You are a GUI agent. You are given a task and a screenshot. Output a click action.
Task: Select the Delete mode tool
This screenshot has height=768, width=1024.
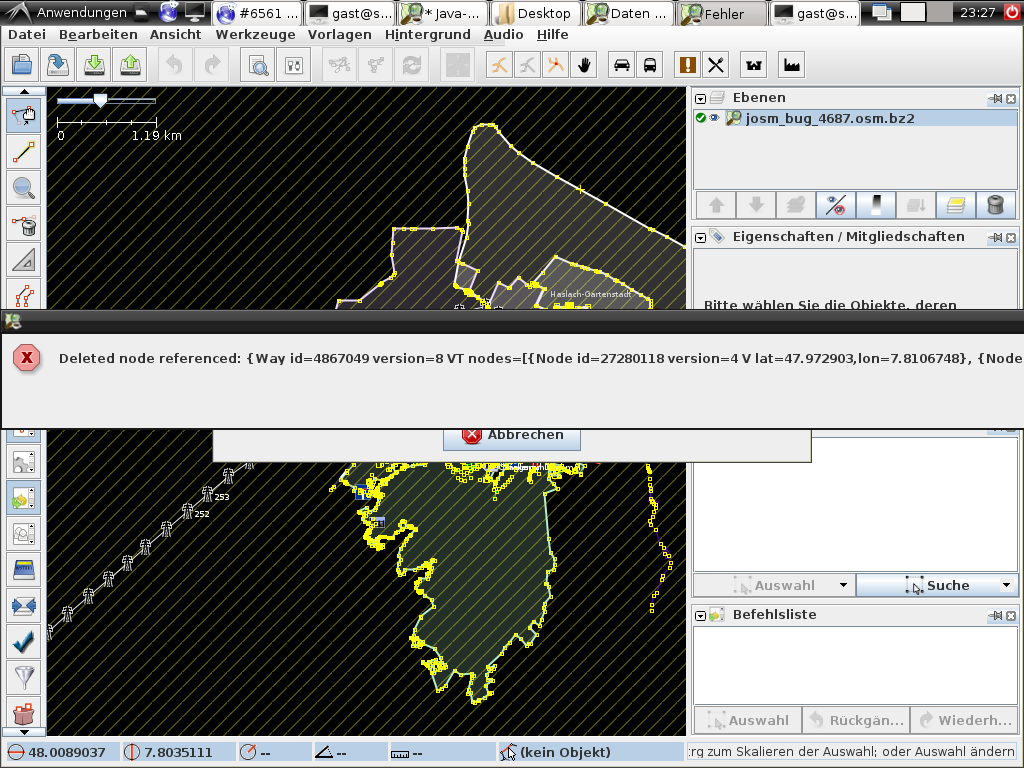click(23, 224)
